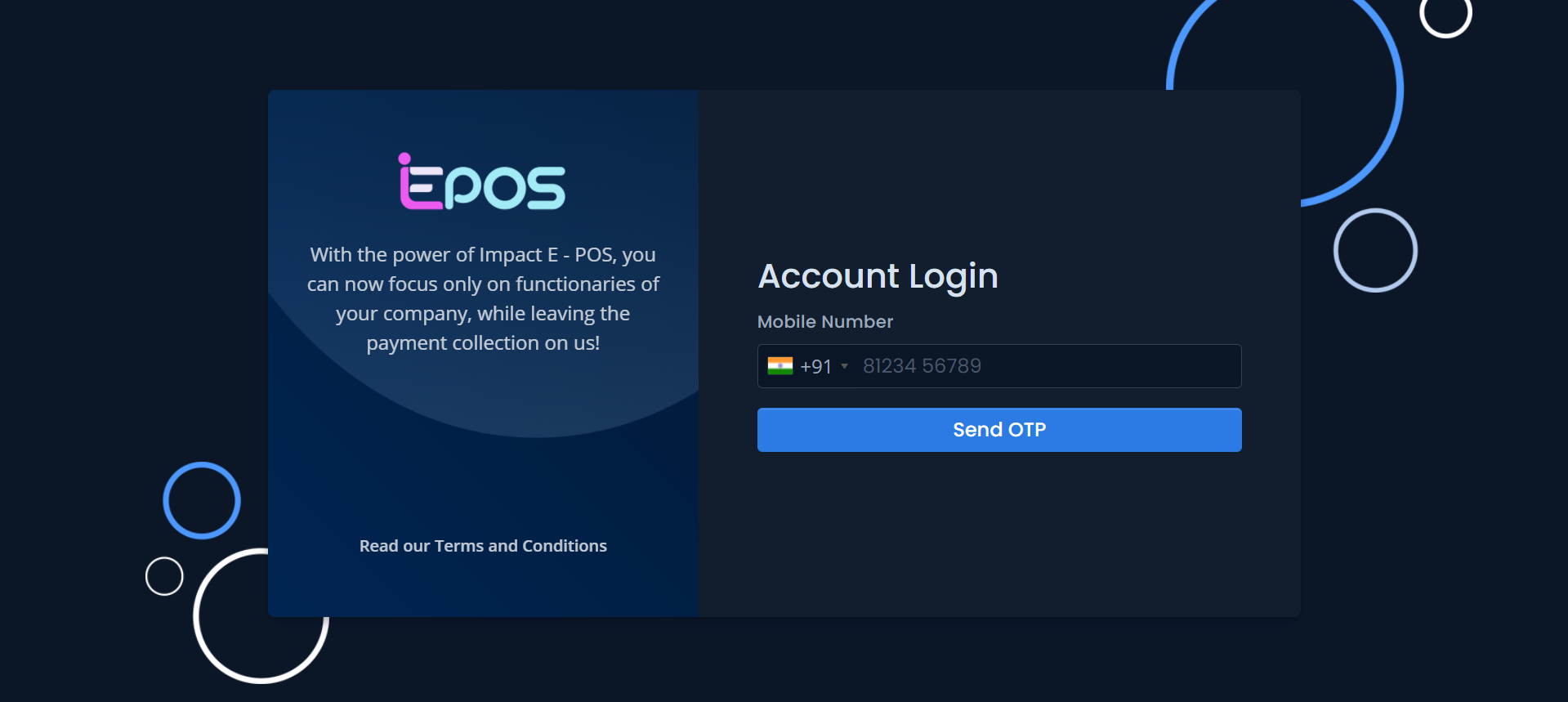Click the small white circle at top right

tap(1445, 34)
